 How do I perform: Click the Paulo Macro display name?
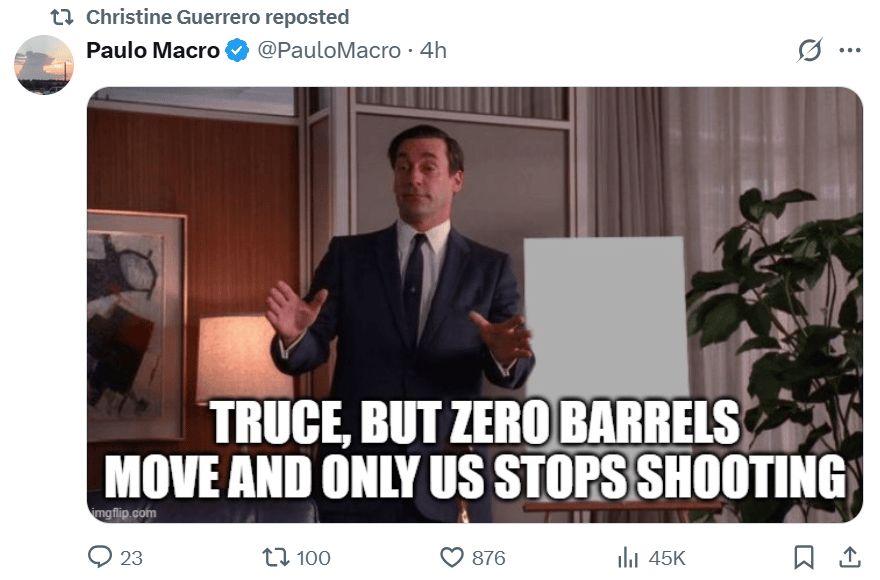tap(153, 51)
